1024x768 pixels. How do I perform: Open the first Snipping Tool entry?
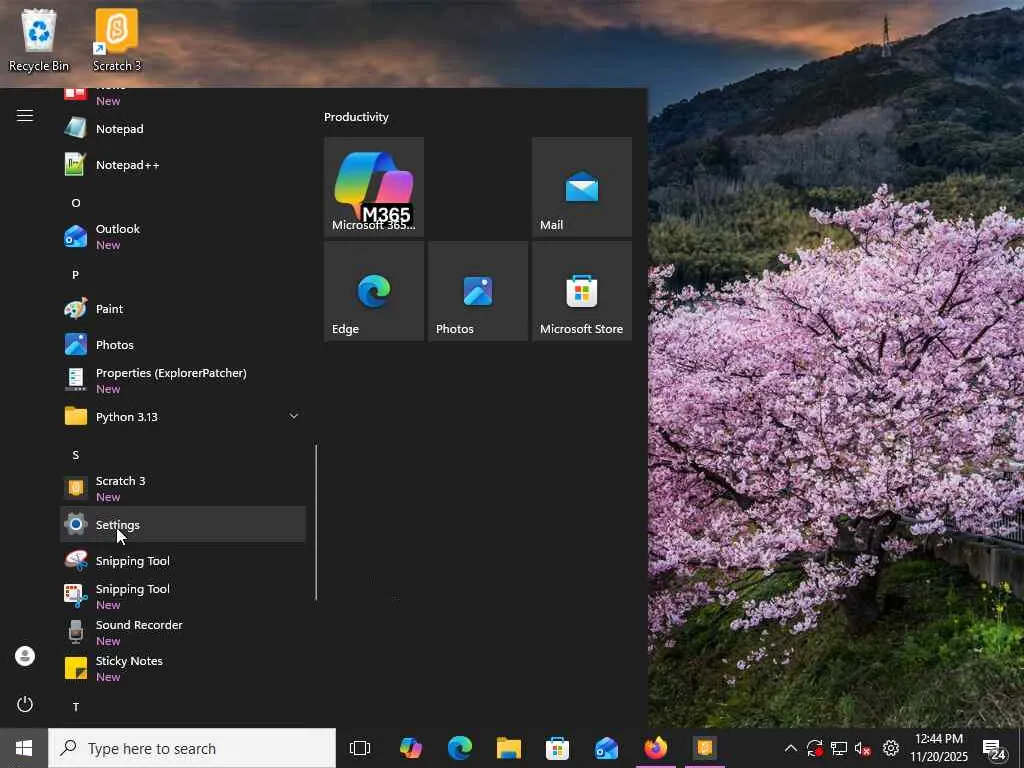click(183, 560)
